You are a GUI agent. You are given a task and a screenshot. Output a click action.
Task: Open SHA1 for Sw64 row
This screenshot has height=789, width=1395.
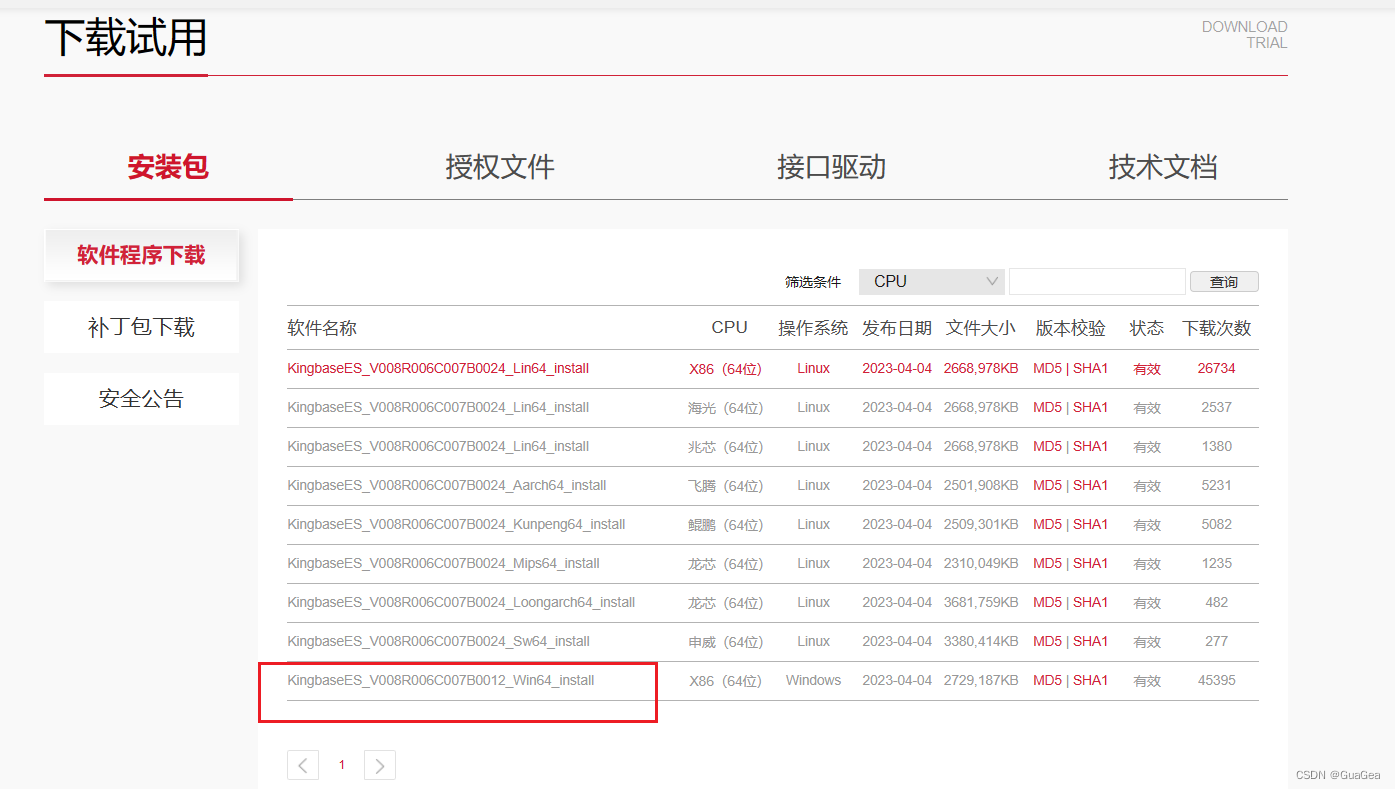[1091, 641]
